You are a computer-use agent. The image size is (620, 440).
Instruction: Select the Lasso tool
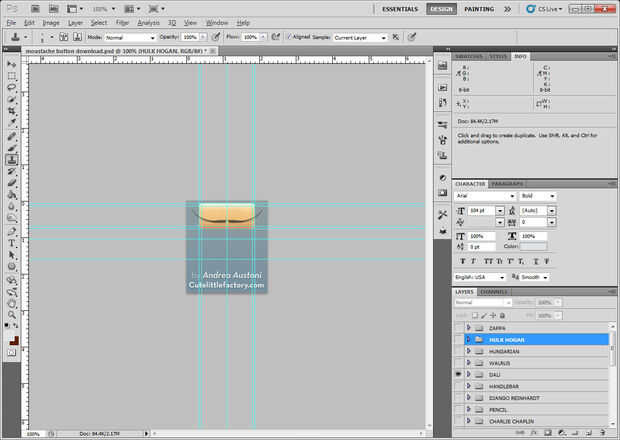pyautogui.click(x=11, y=88)
